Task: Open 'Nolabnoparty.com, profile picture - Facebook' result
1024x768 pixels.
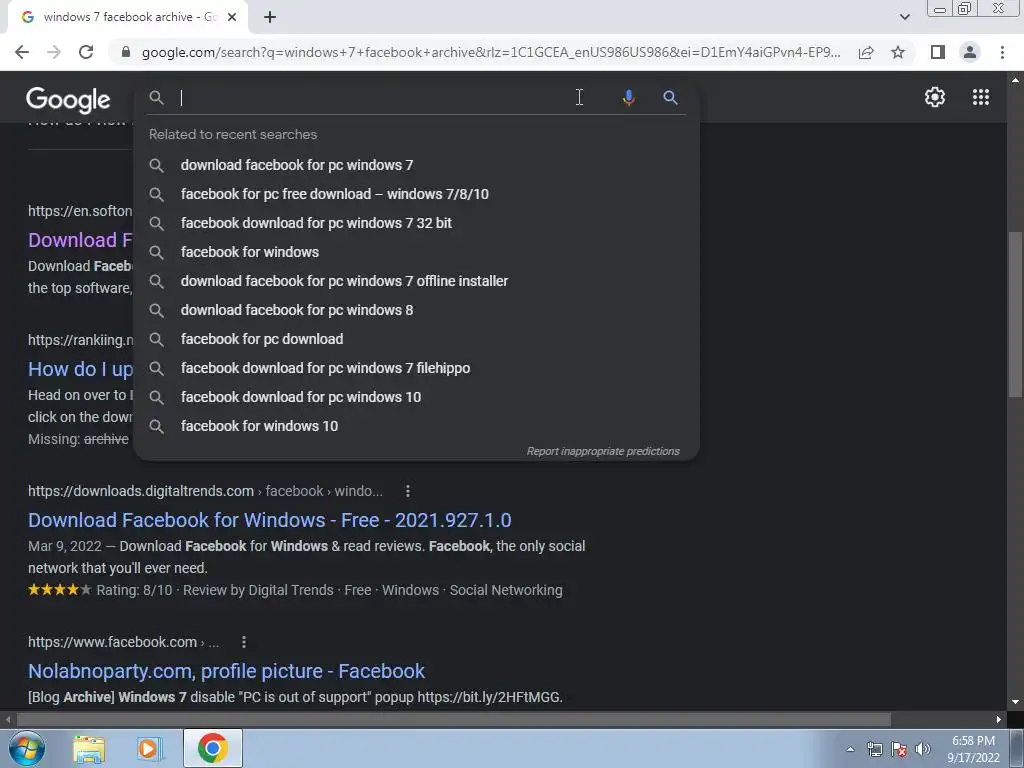Action: pos(226,671)
